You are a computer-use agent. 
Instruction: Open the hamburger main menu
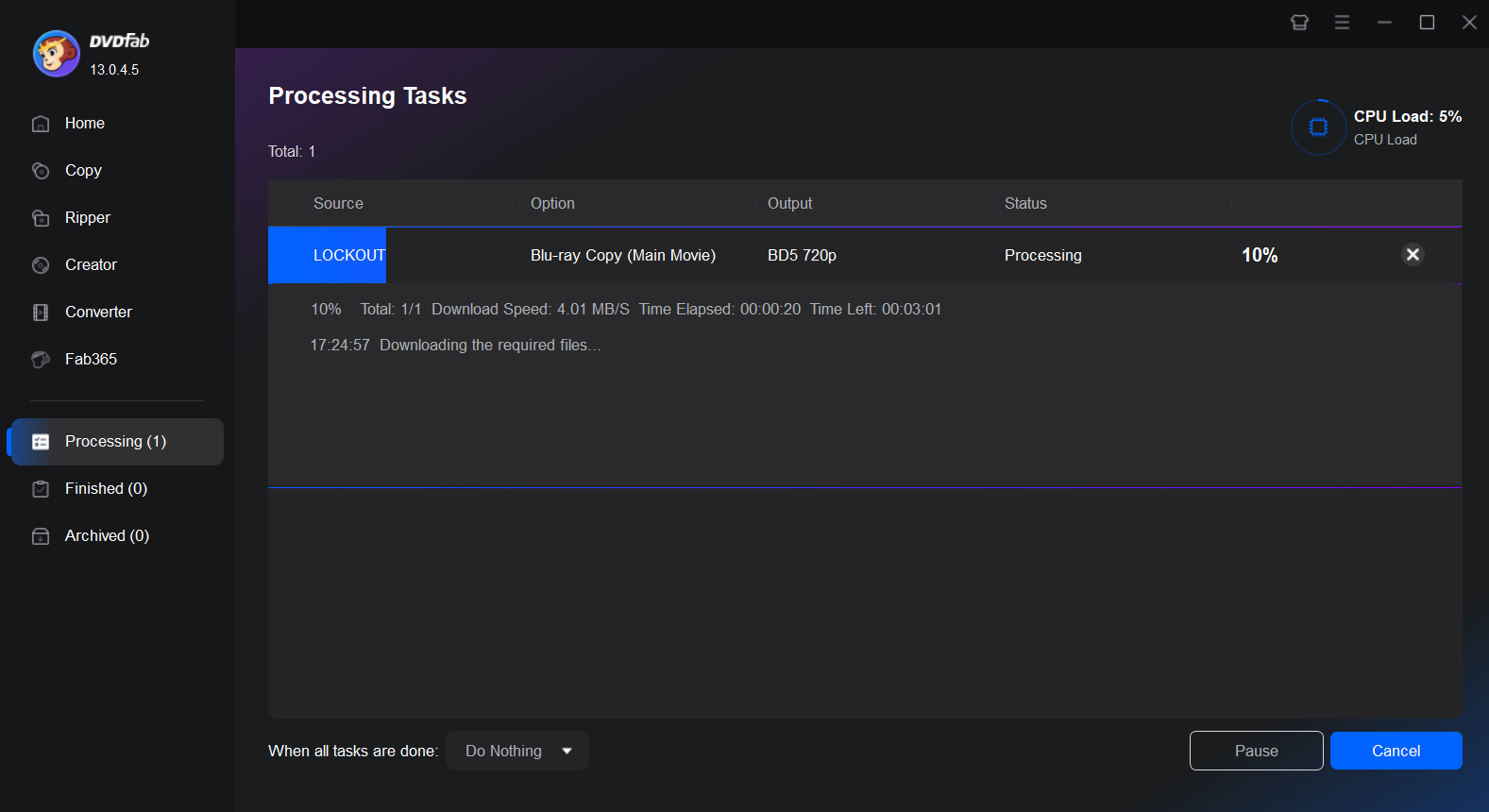(x=1342, y=23)
